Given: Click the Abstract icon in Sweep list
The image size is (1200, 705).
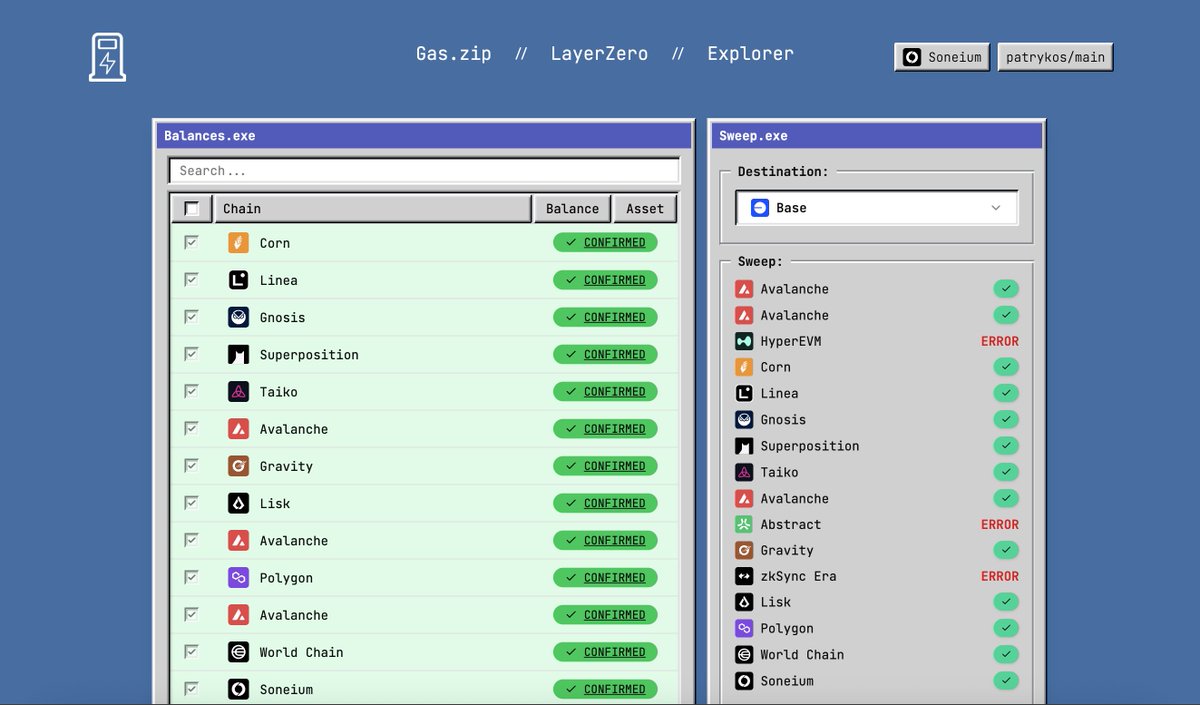Looking at the screenshot, I should point(744,524).
